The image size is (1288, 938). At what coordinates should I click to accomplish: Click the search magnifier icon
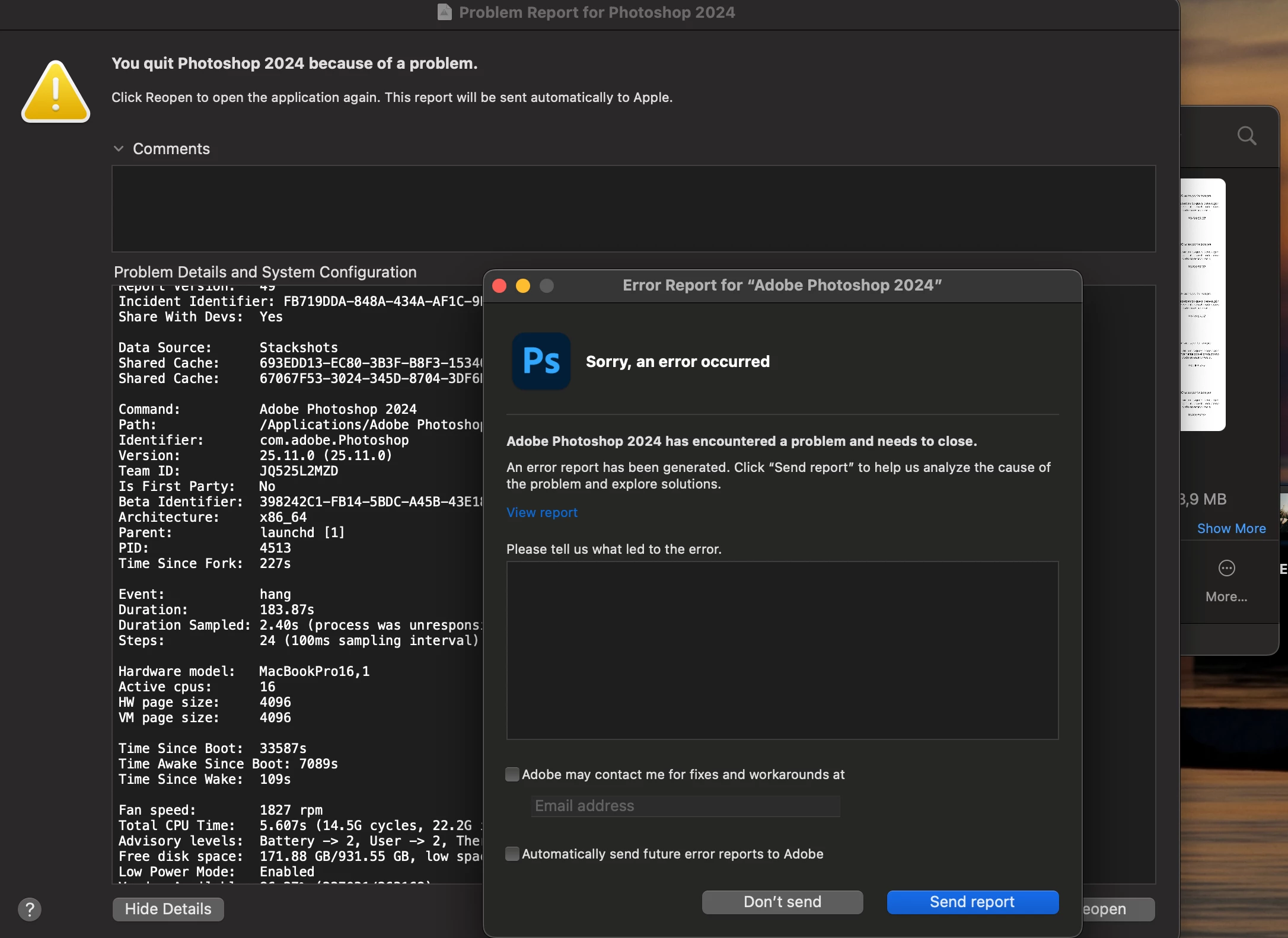(1246, 136)
